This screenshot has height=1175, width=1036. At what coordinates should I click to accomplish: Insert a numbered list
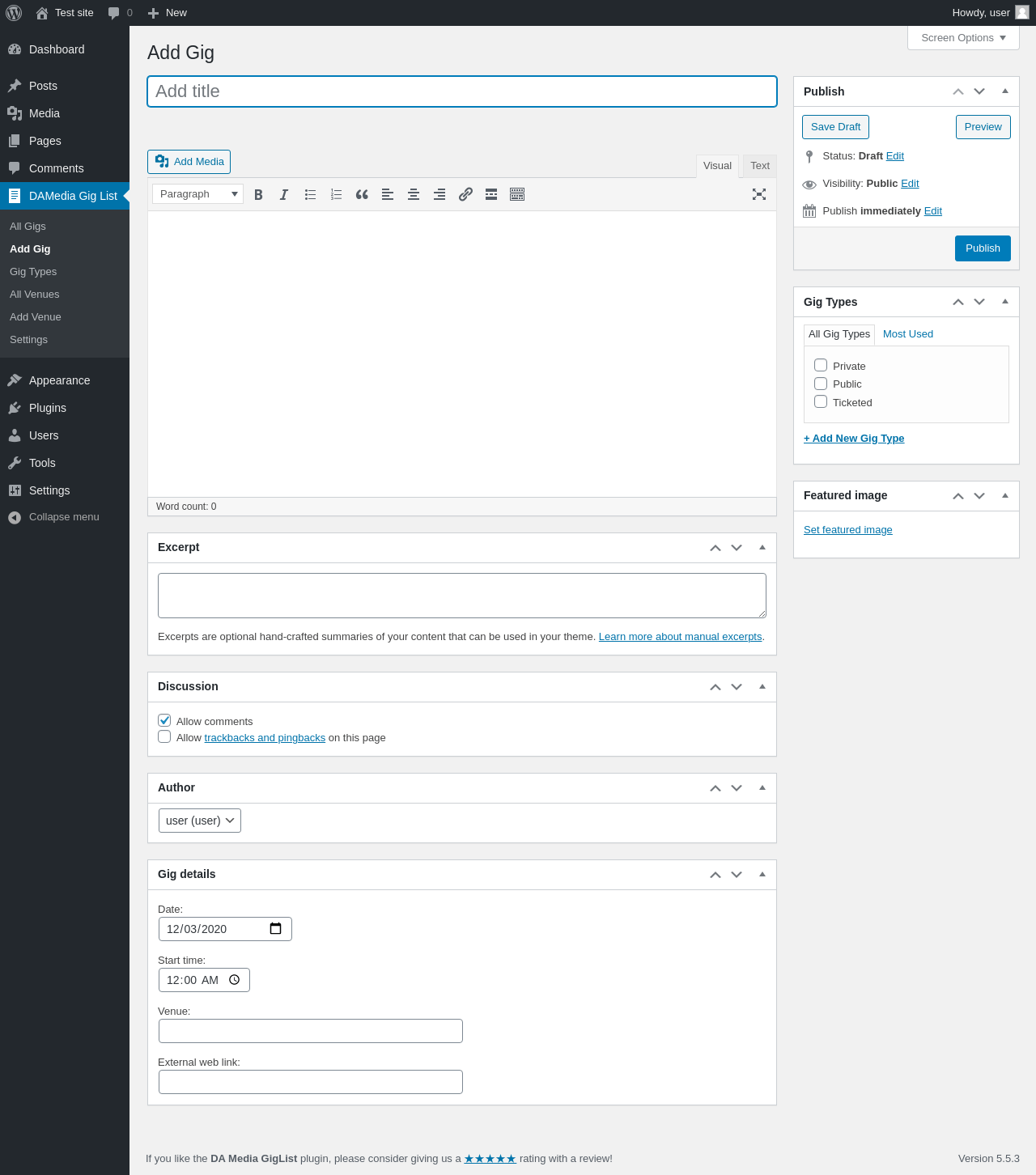click(x=336, y=194)
